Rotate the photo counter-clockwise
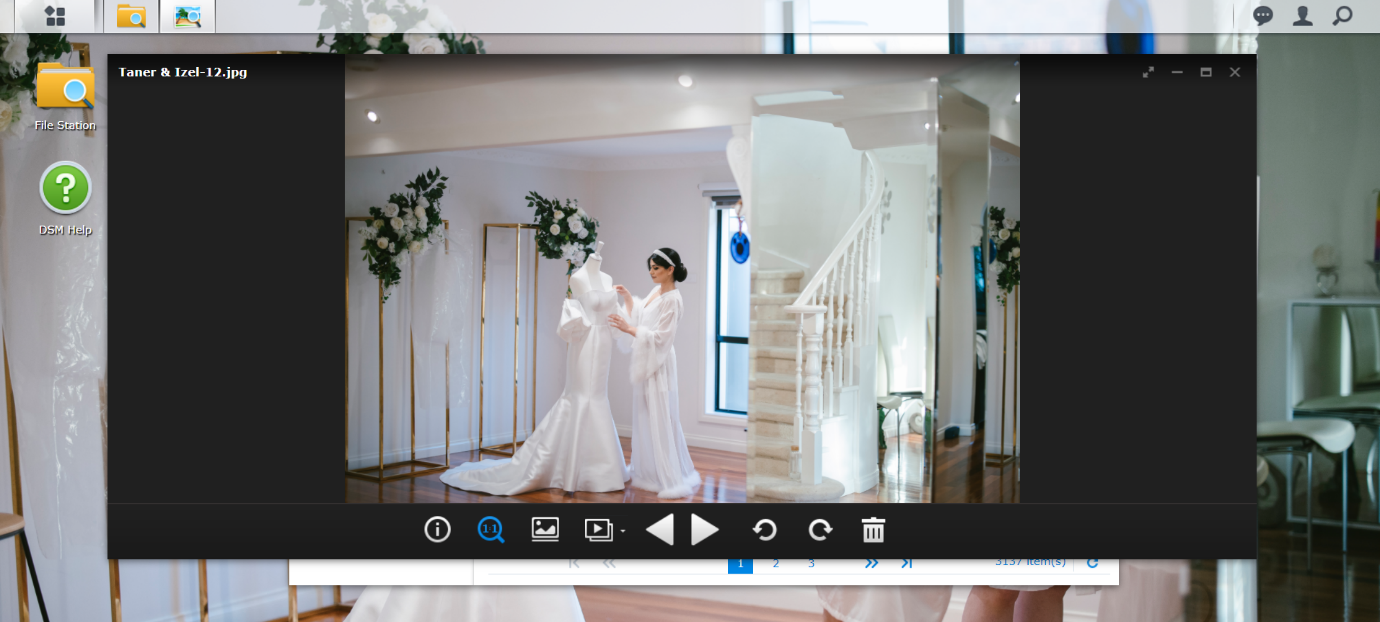1380x622 pixels. pyautogui.click(x=765, y=530)
